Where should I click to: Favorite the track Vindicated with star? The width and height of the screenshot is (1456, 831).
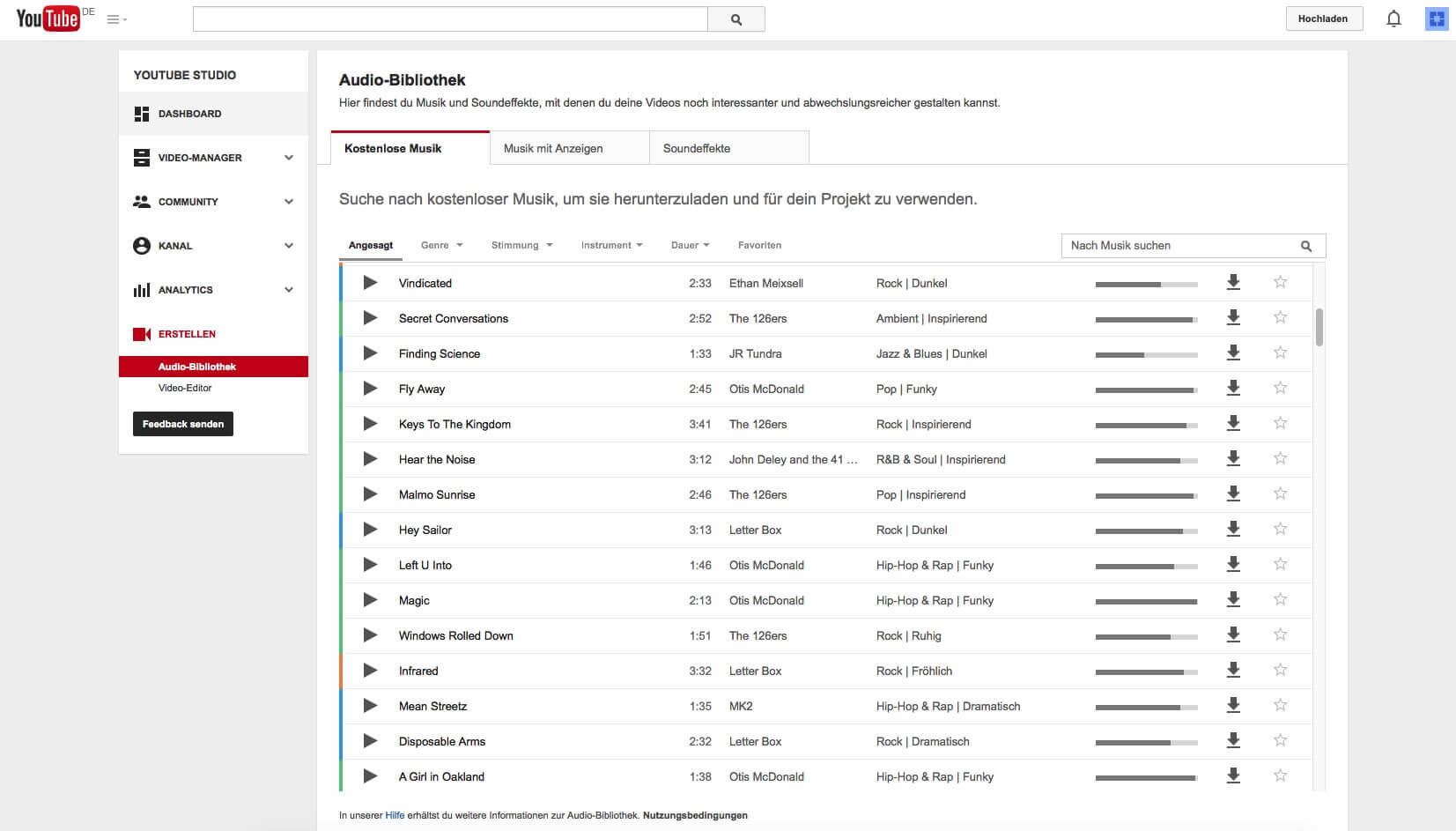coord(1280,282)
